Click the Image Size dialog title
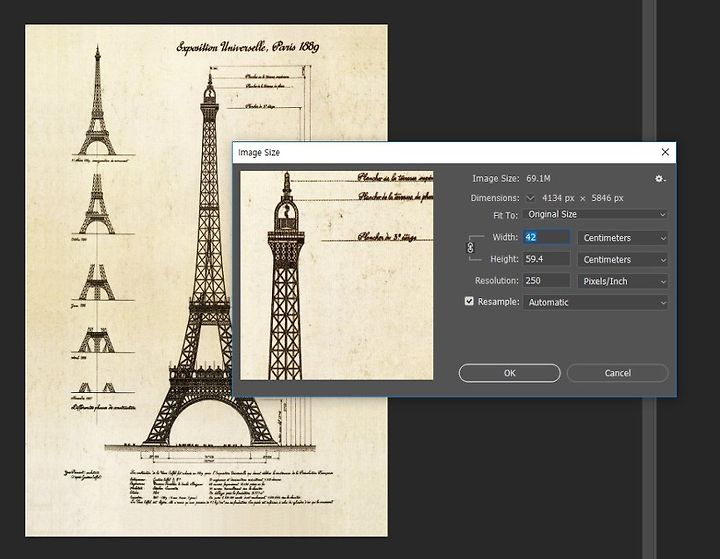Viewport: 720px width, 559px height. [259, 152]
